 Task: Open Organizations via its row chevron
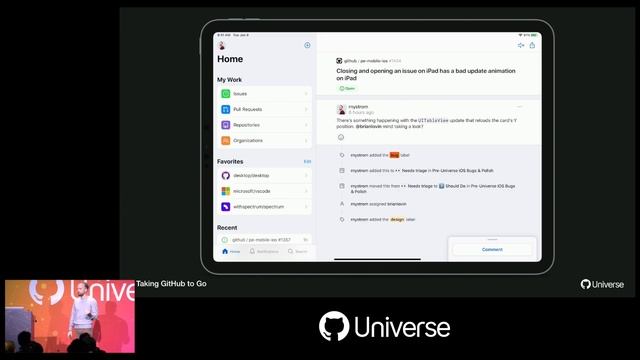pyautogui.click(x=306, y=140)
